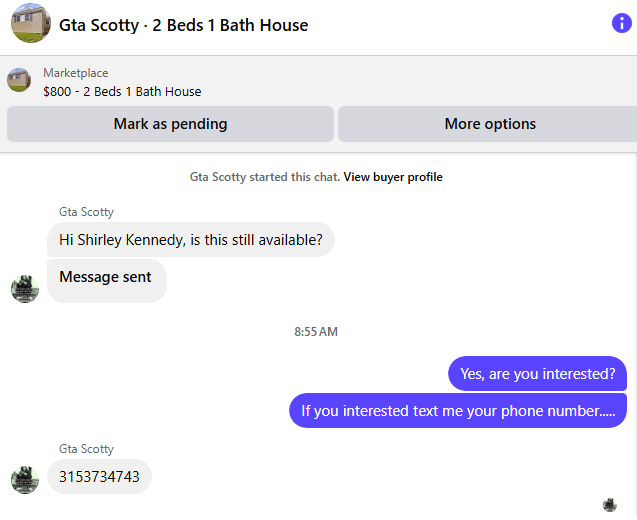
Task: Select the Message sent bubble
Action: [x=106, y=277]
